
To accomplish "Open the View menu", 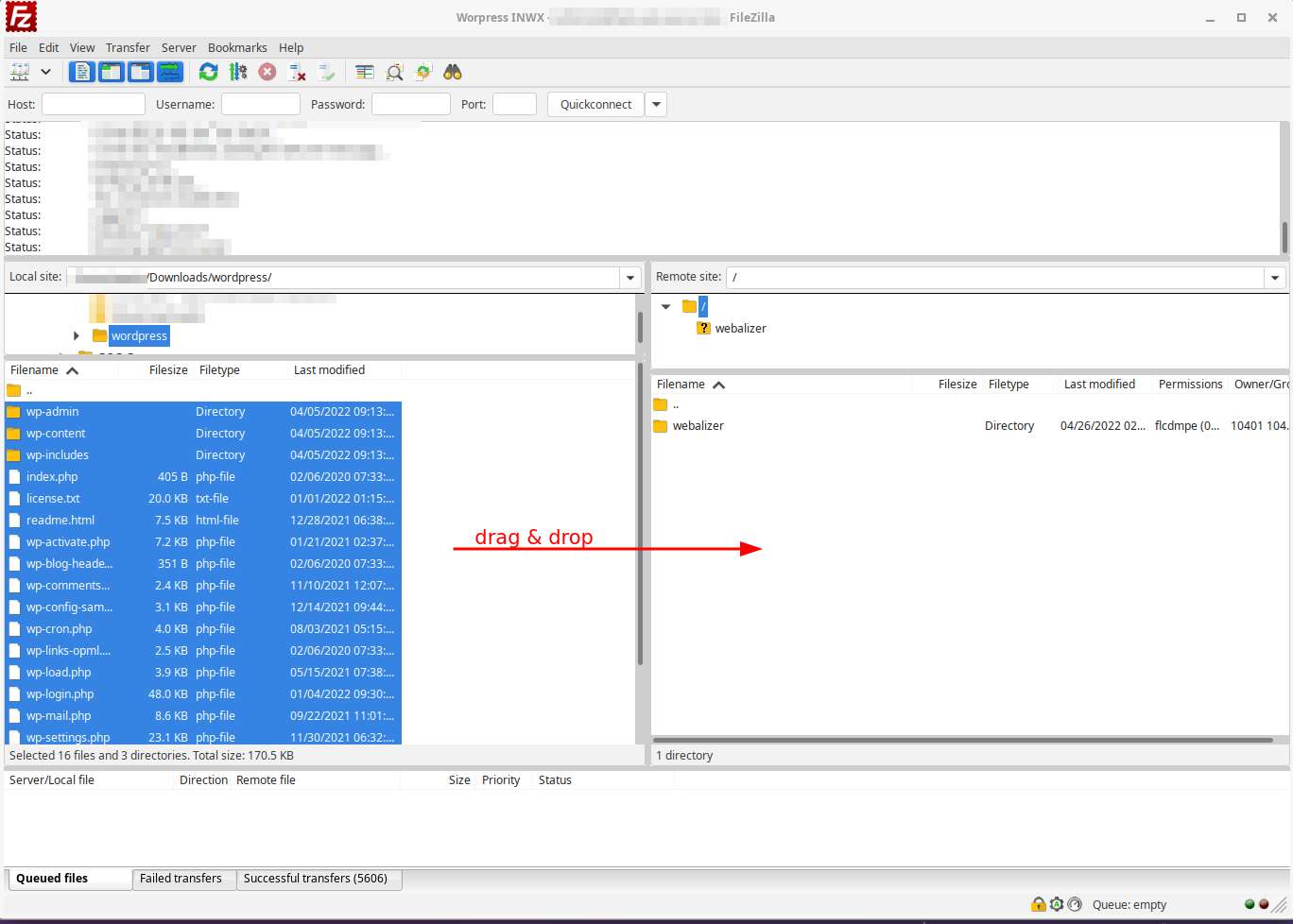I will [82, 47].
